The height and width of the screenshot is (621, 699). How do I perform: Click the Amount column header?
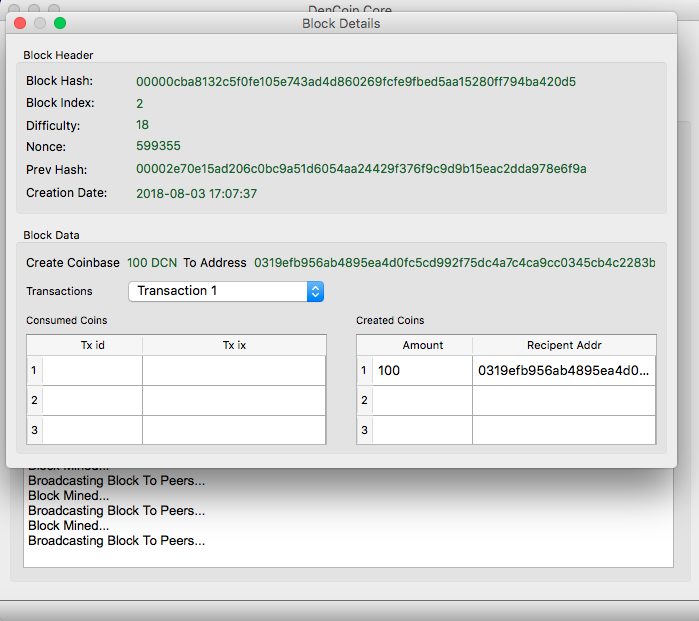click(422, 345)
